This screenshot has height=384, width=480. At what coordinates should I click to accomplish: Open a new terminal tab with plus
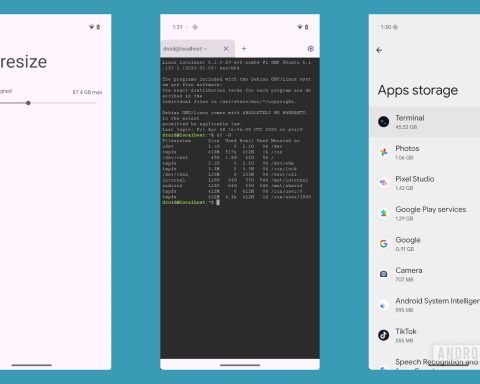(x=244, y=49)
